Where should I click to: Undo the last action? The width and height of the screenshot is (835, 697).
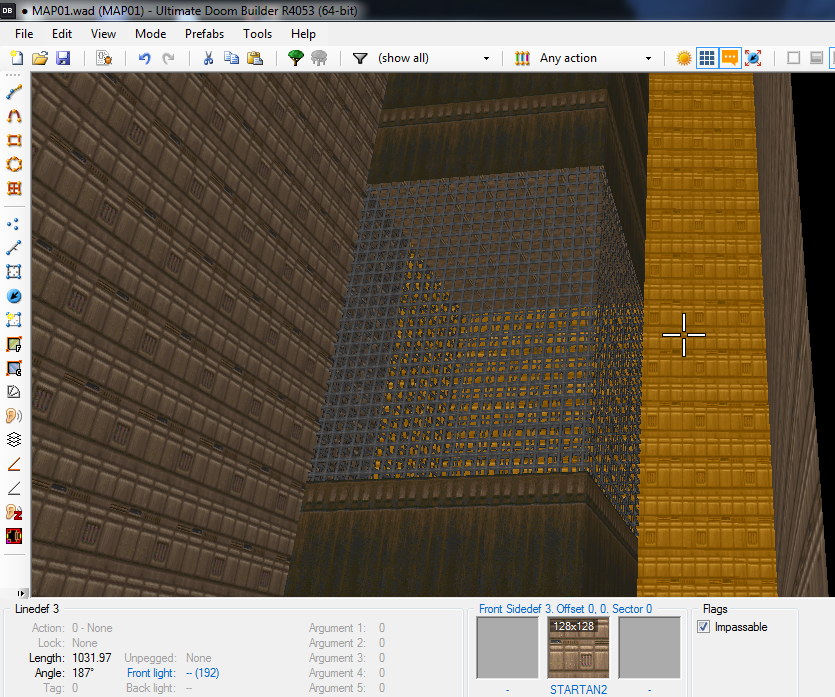click(144, 58)
